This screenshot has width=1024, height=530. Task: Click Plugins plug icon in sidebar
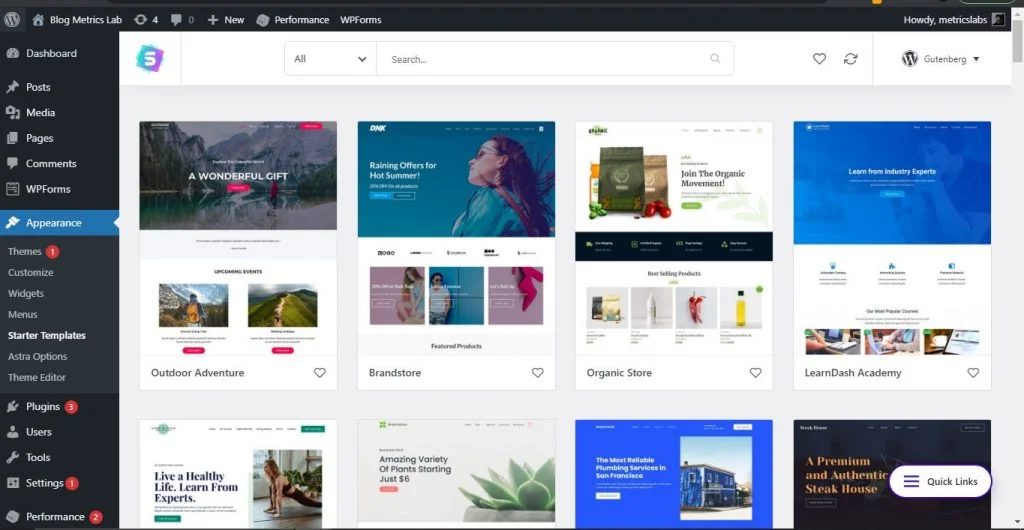coord(12,407)
